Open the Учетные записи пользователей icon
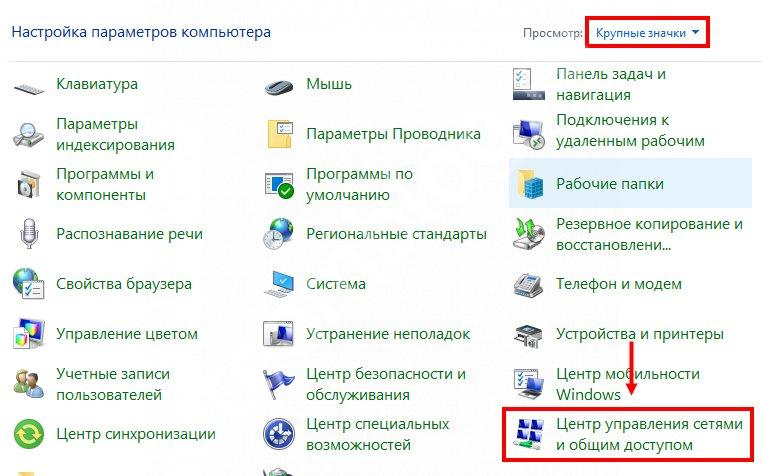This screenshot has width=762, height=476. point(29,384)
